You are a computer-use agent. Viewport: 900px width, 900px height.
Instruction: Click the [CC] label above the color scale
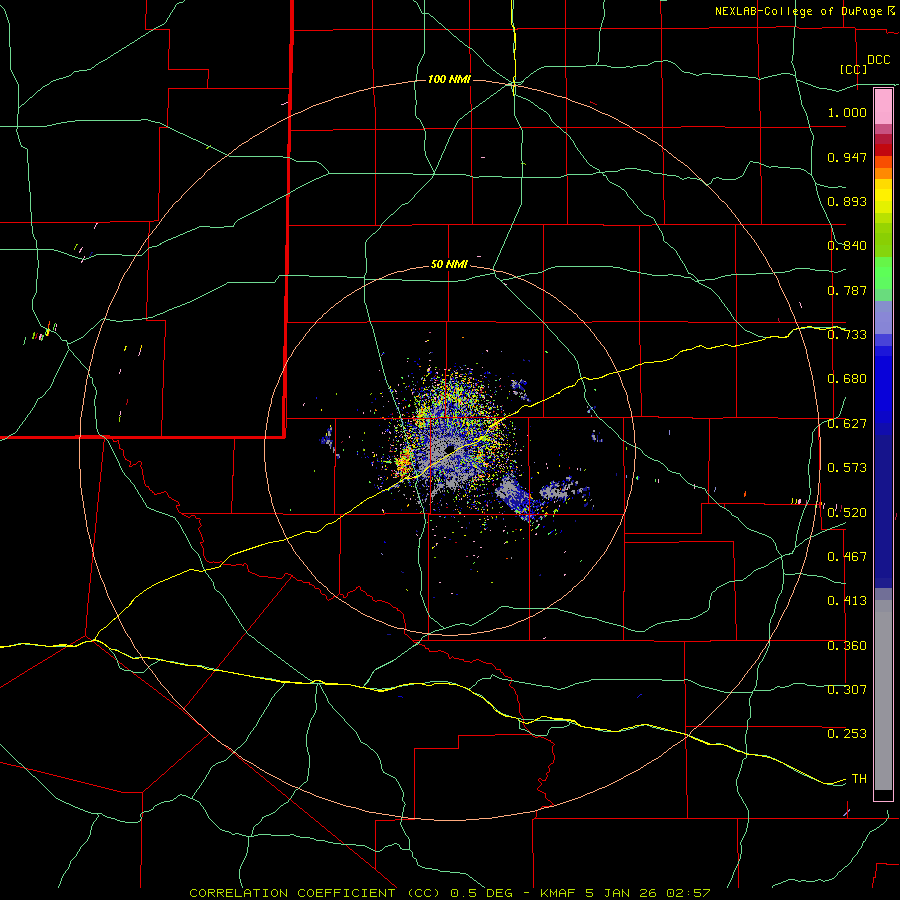pos(854,69)
